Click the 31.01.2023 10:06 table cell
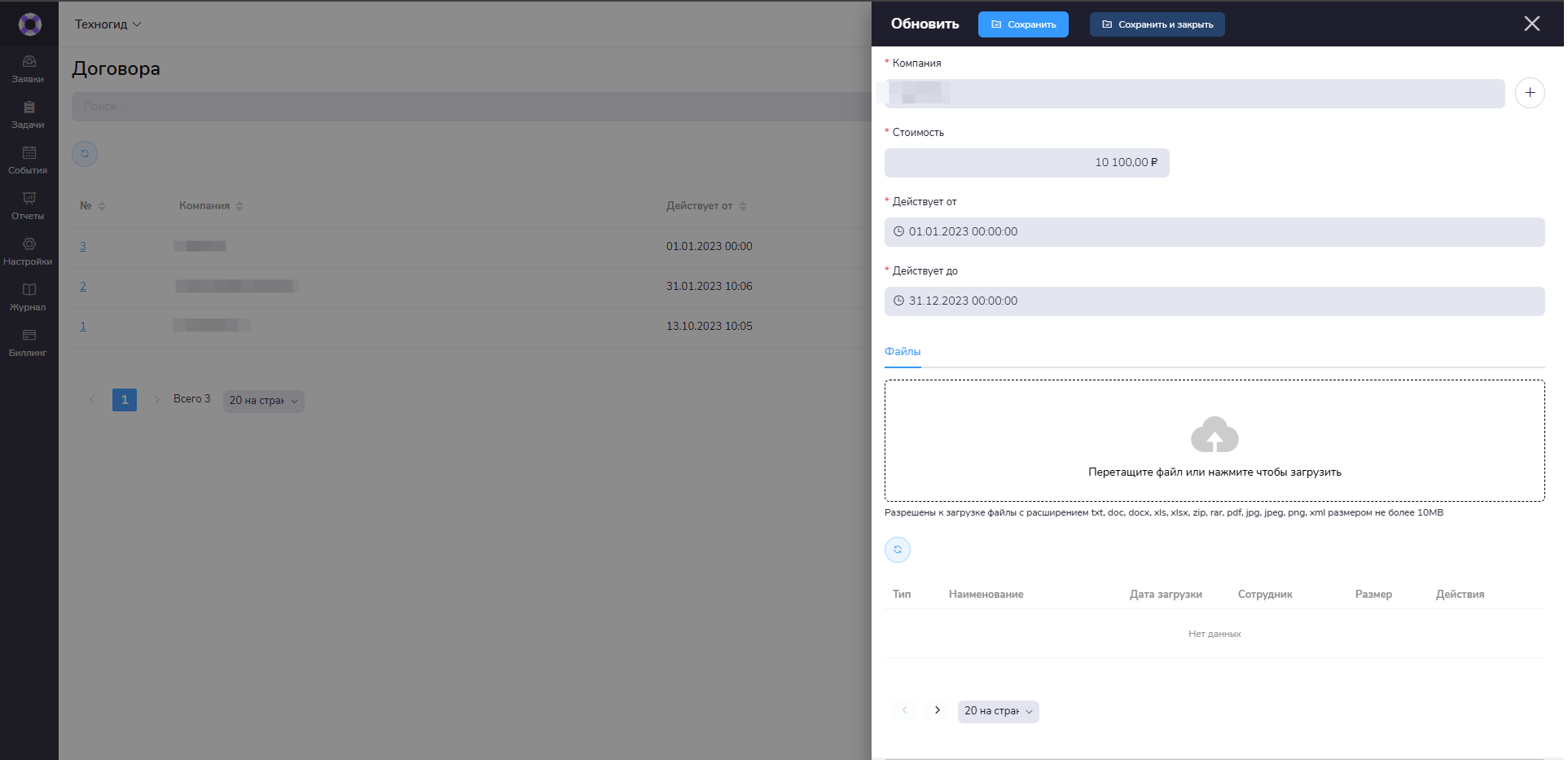The height and width of the screenshot is (760, 1568). click(709, 287)
